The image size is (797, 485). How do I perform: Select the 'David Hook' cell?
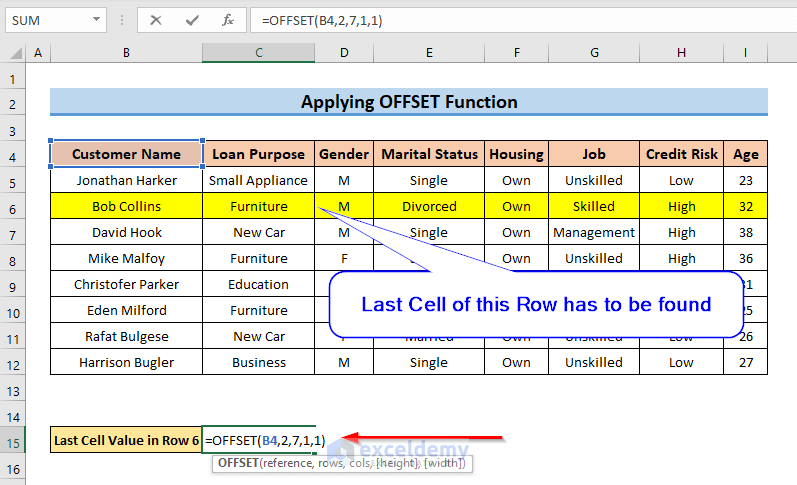[x=126, y=232]
